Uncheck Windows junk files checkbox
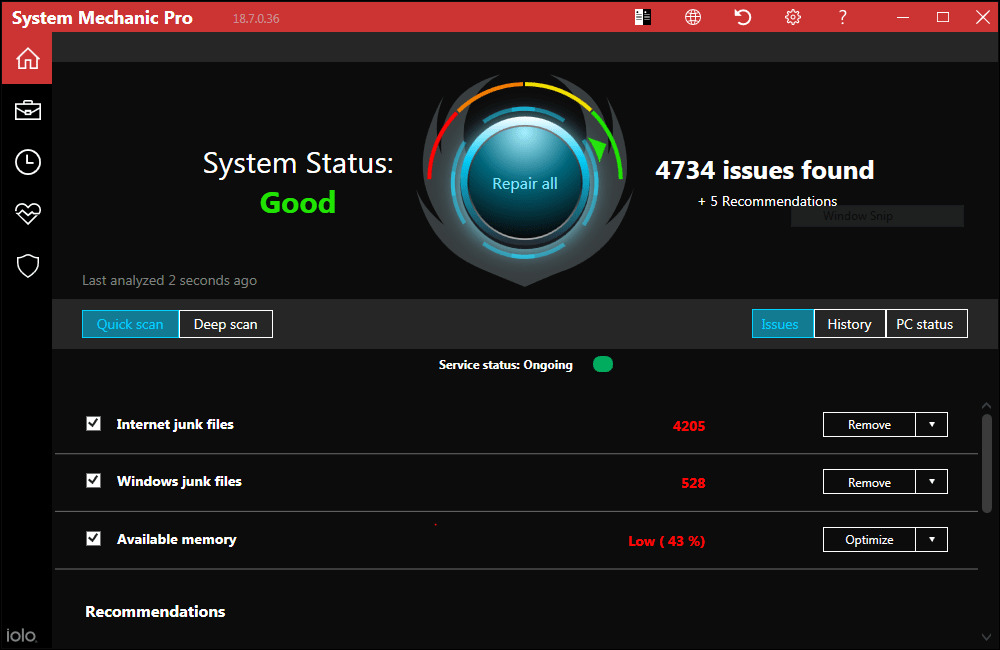Image resolution: width=1000 pixels, height=650 pixels. click(93, 480)
